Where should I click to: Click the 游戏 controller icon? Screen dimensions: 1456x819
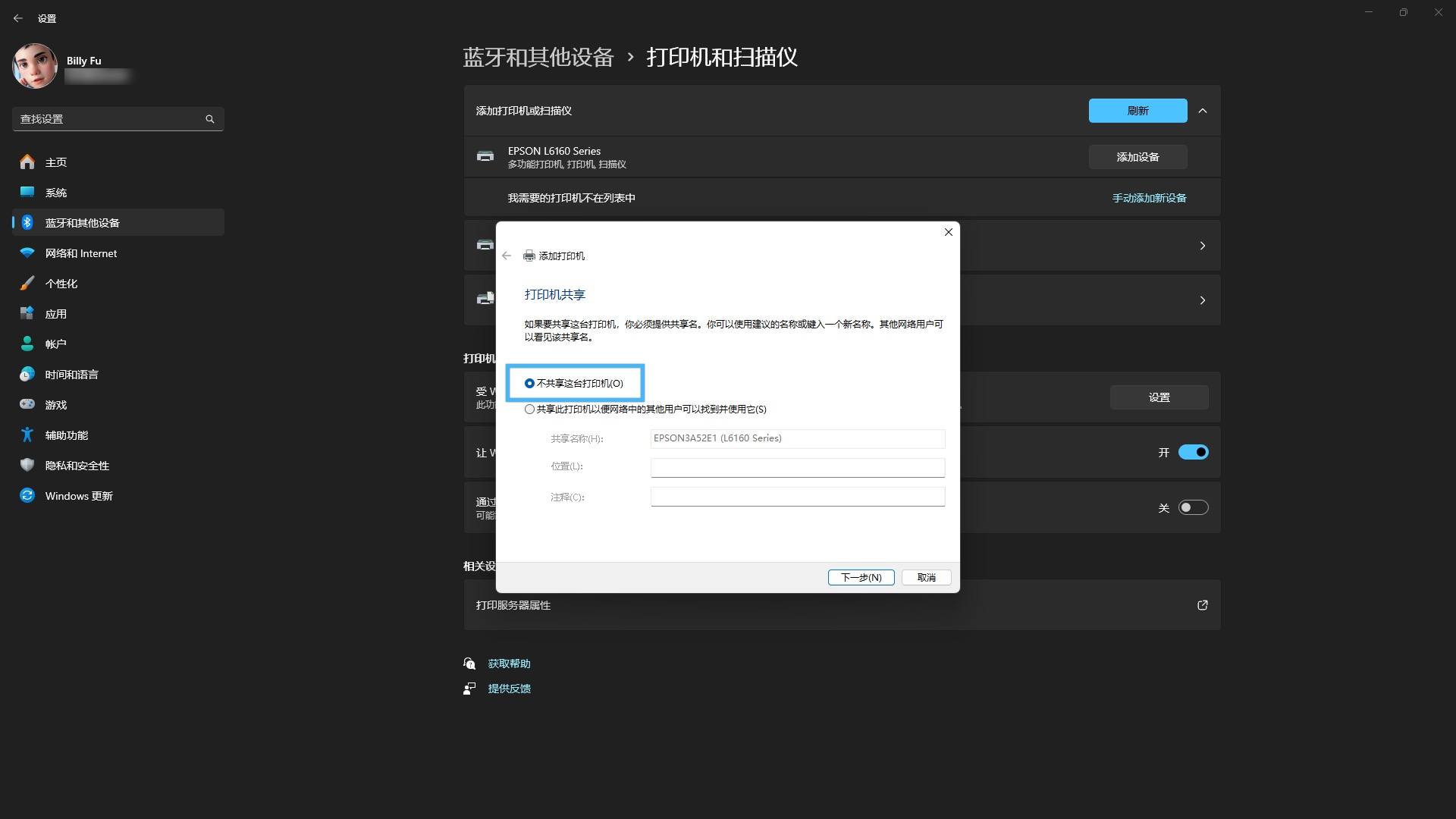point(27,404)
